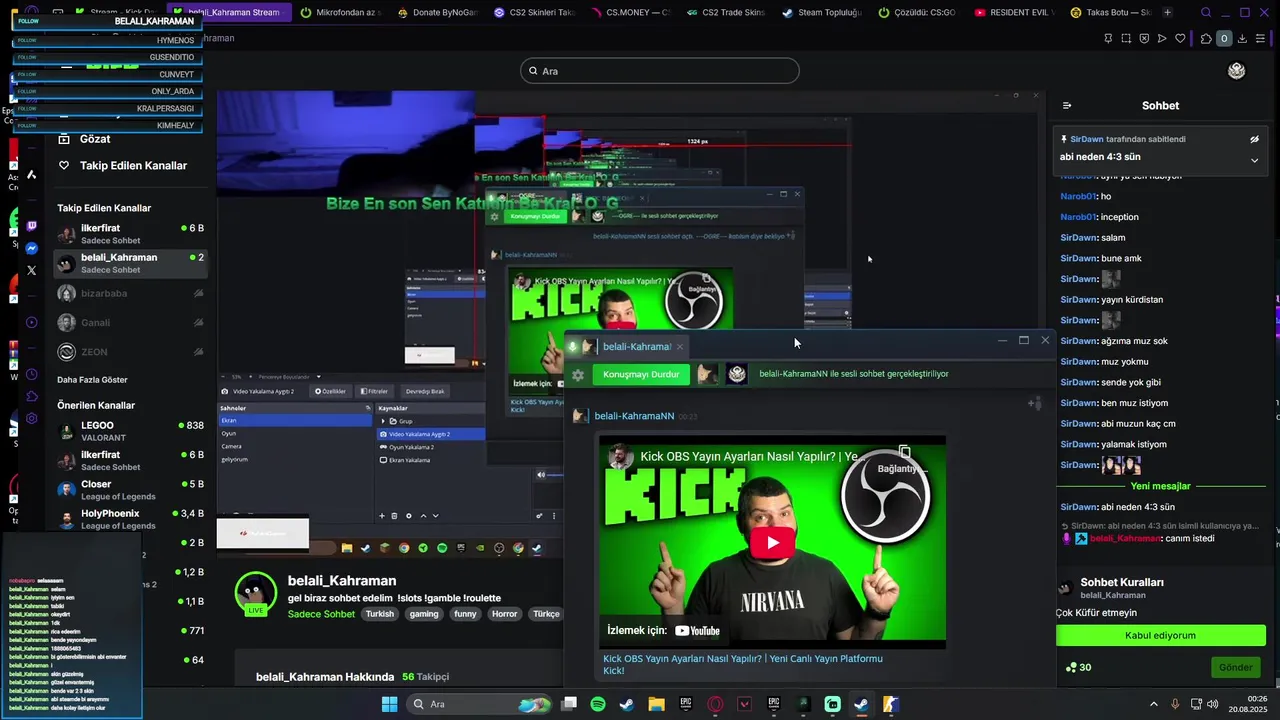Open the Twitch sidebar shortcut
1280x720 pixels.
pos(31,226)
